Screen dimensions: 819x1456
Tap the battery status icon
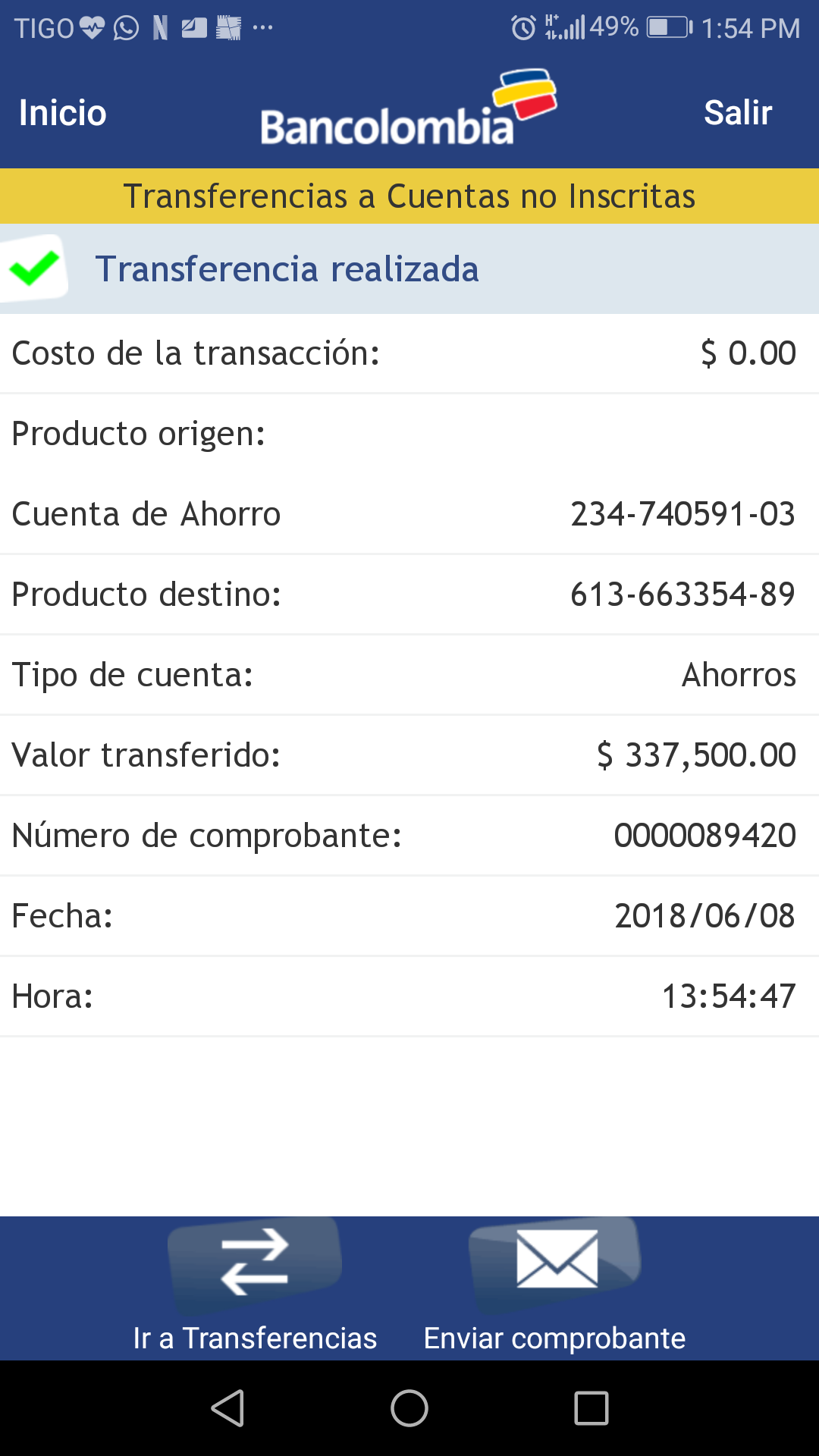pos(669,28)
